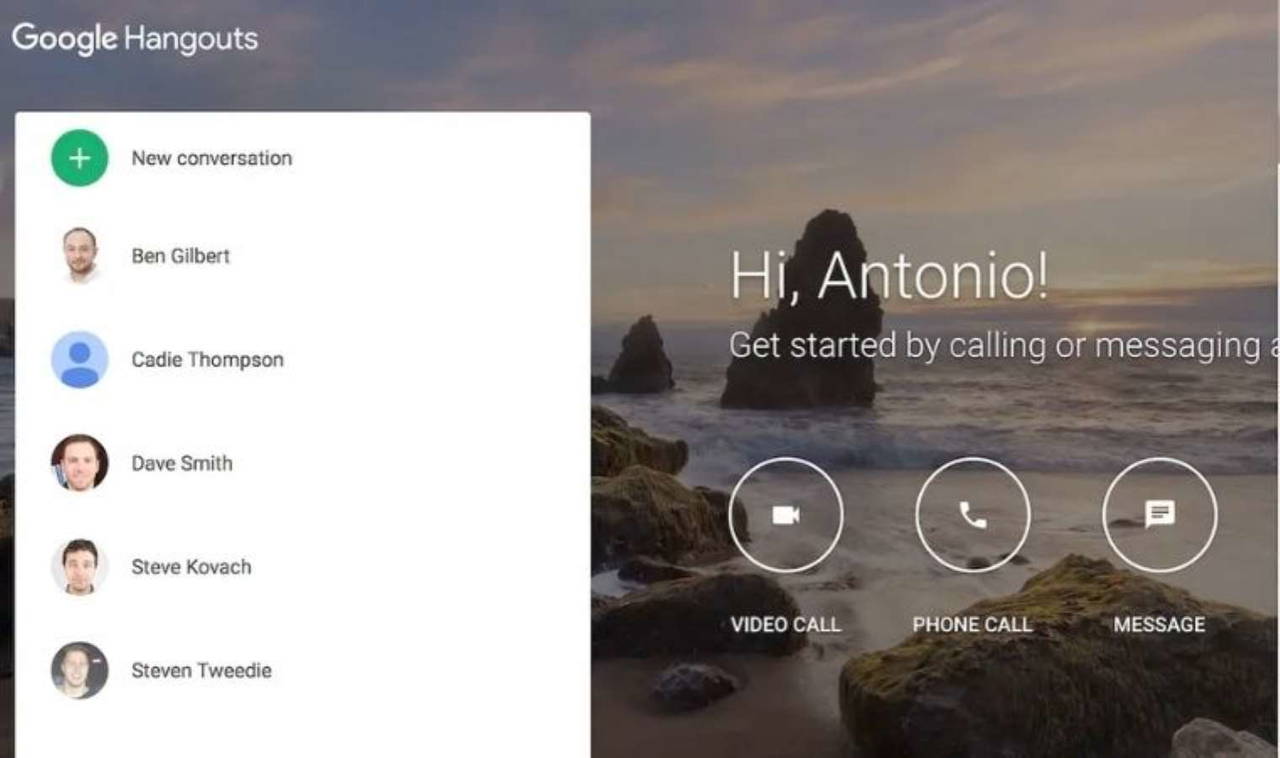The image size is (1280, 758).
Task: Choose the Steve Kovach contact name
Action: 191,567
